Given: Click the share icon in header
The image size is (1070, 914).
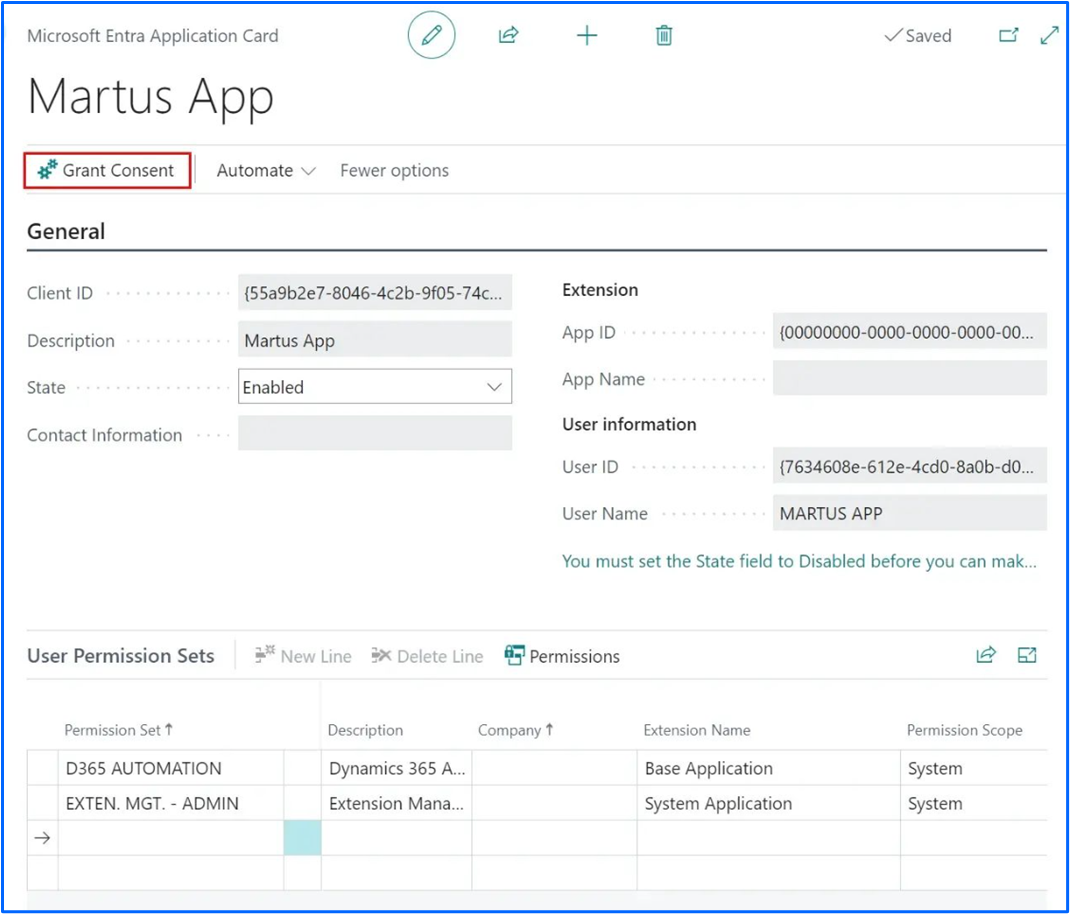Looking at the screenshot, I should click(508, 35).
